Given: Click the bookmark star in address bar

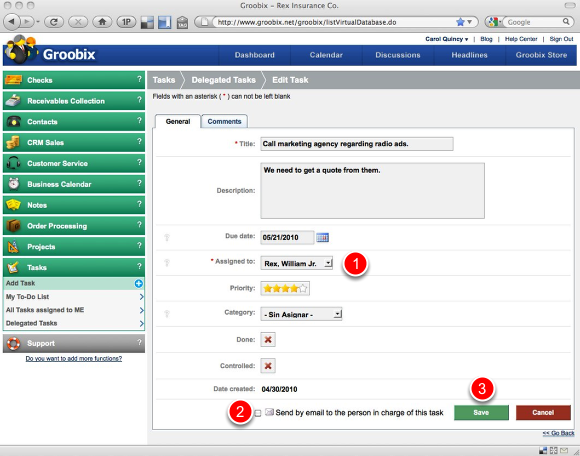Looking at the screenshot, I should coord(460,22).
